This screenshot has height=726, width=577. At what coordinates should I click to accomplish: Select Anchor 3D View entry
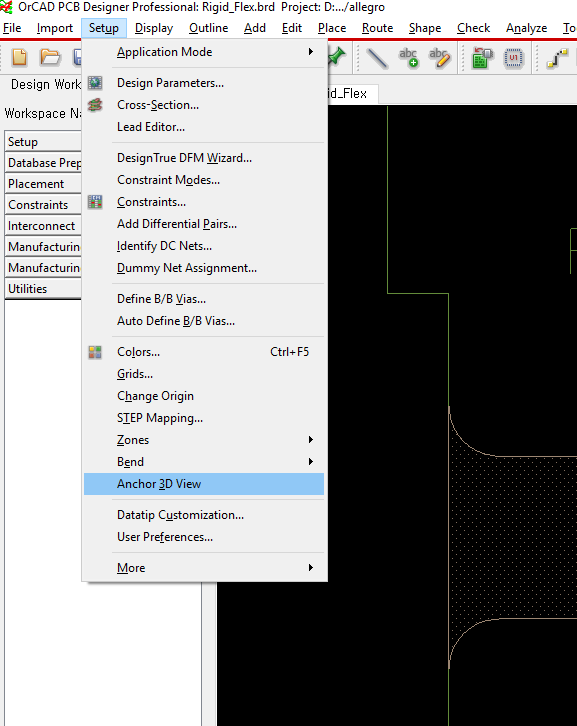tap(204, 484)
